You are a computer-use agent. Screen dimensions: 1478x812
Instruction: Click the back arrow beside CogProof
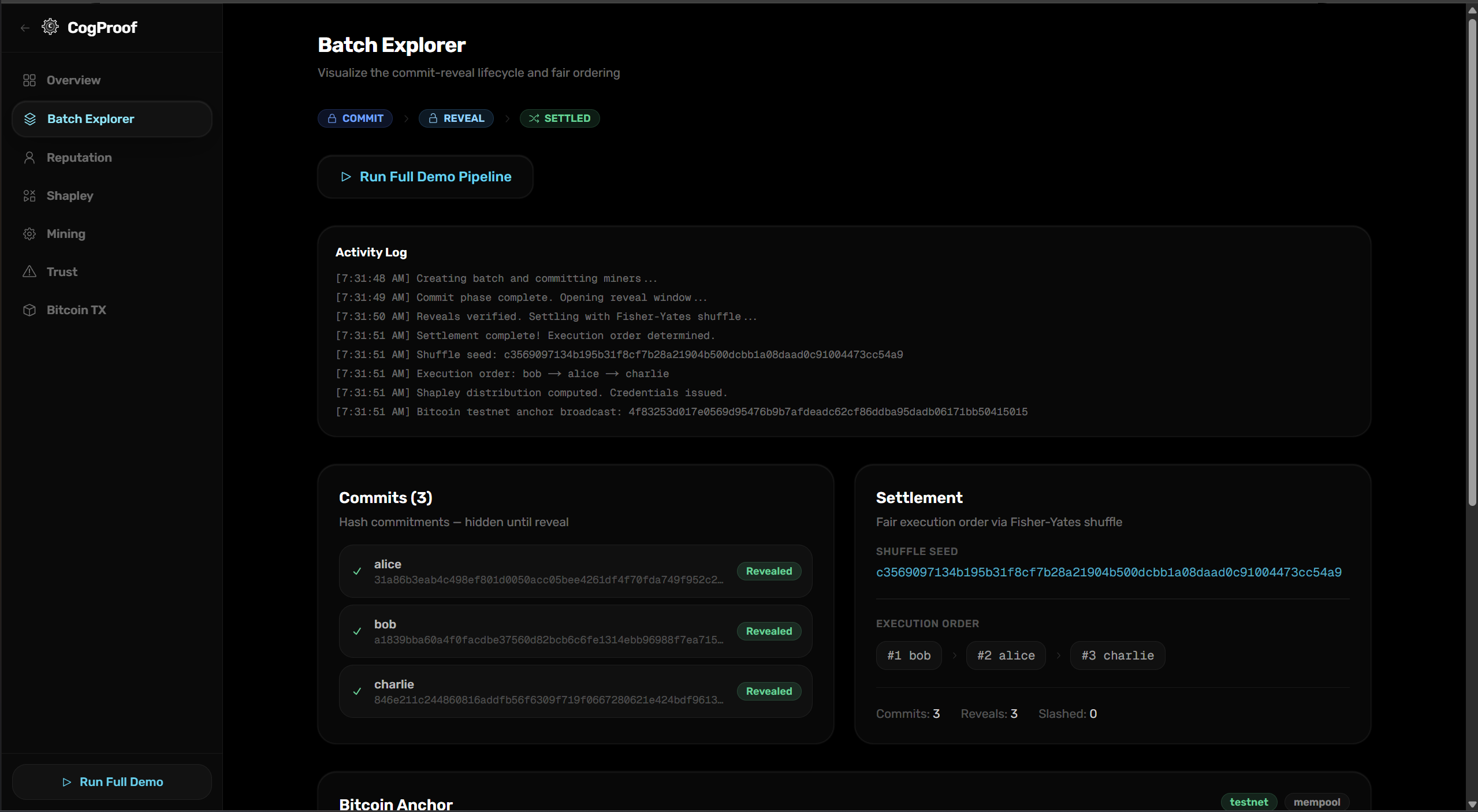[25, 28]
